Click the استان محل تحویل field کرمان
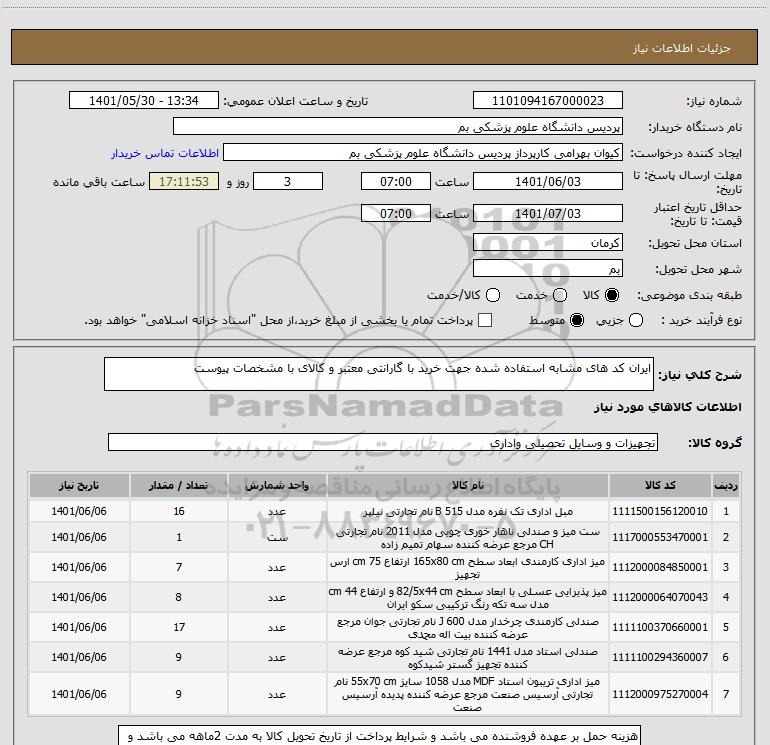770x745 pixels. 548,242
